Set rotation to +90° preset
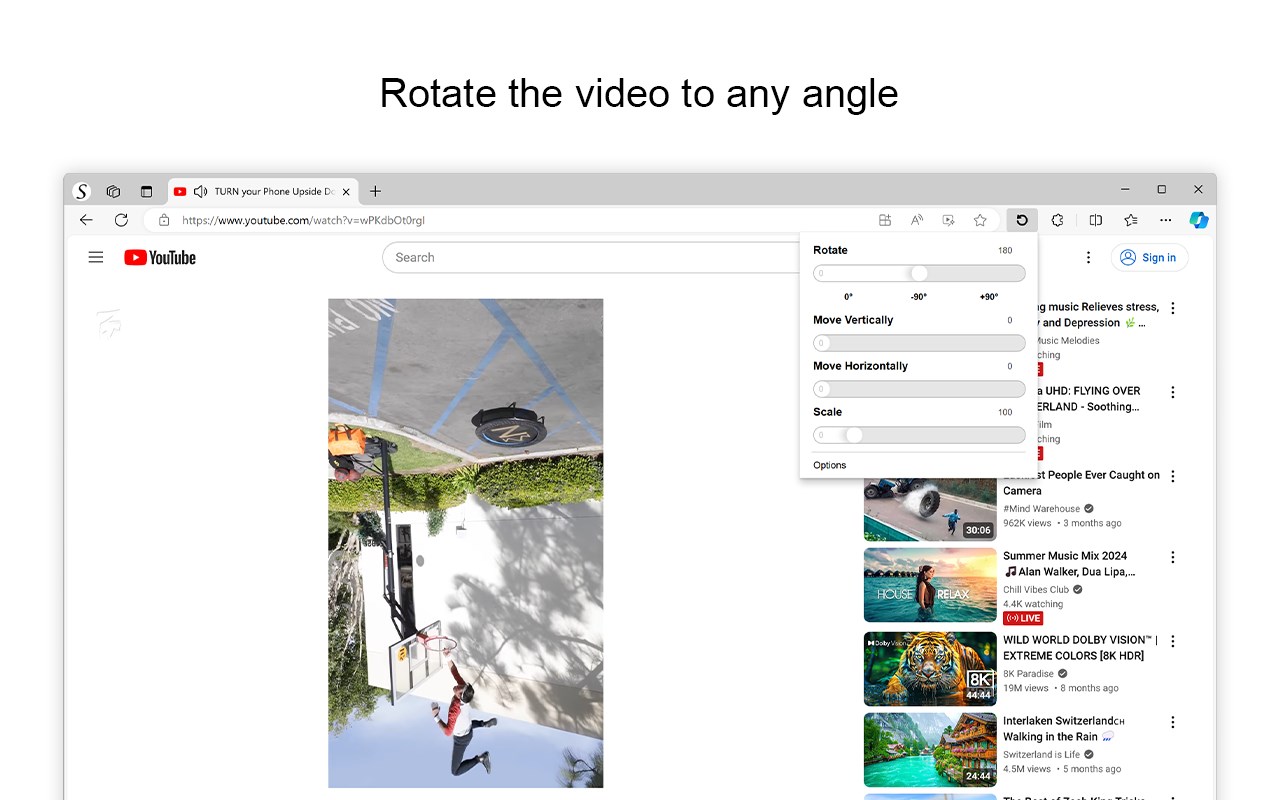This screenshot has height=800, width=1280. coord(989,297)
